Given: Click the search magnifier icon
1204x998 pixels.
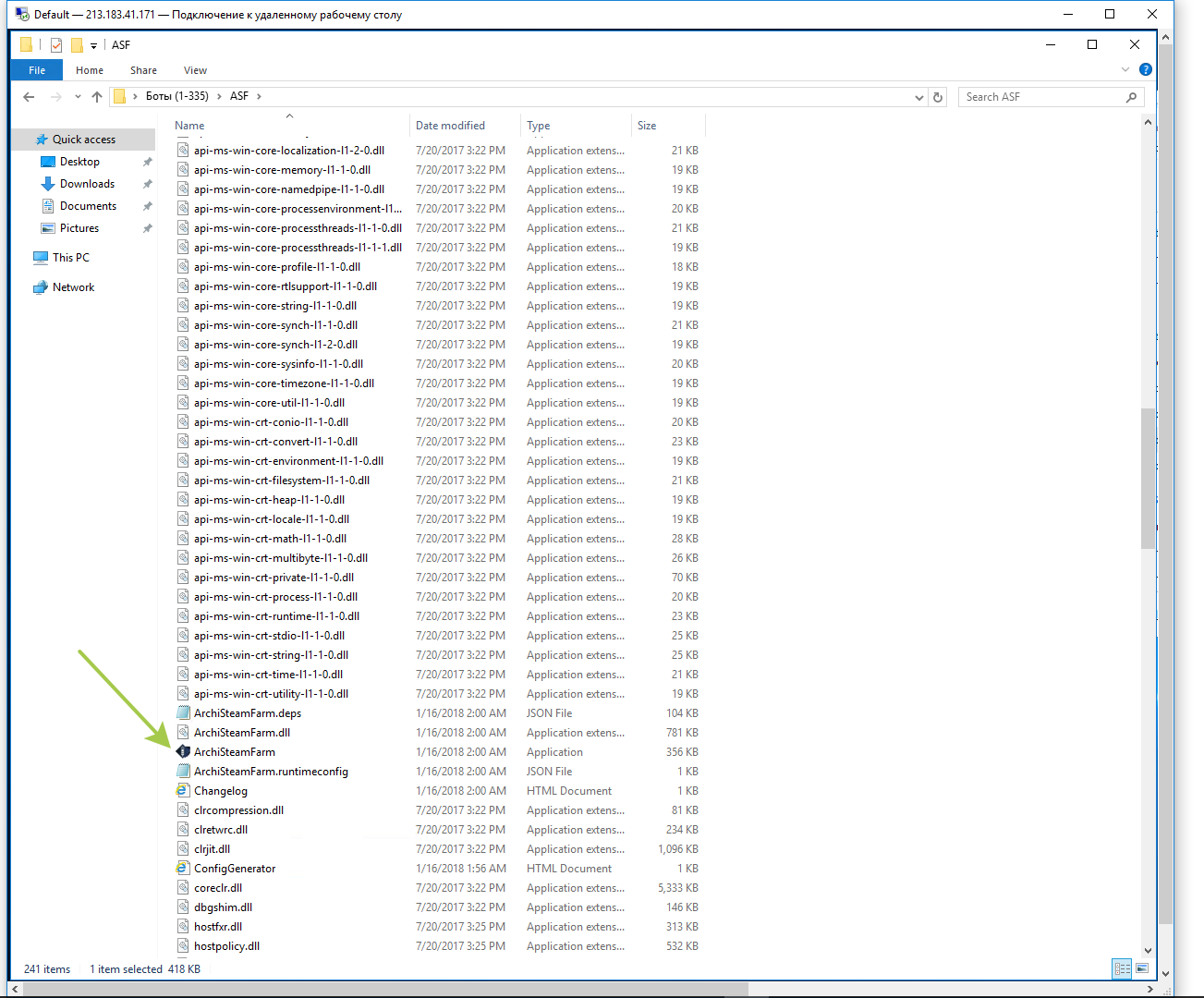Looking at the screenshot, I should coord(1131,97).
